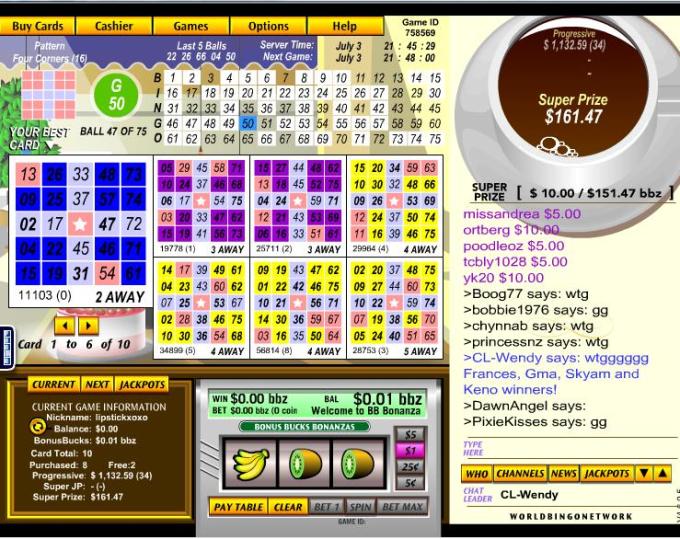
Task: Click chat user tcbly1028 $5.00
Action: (515, 261)
